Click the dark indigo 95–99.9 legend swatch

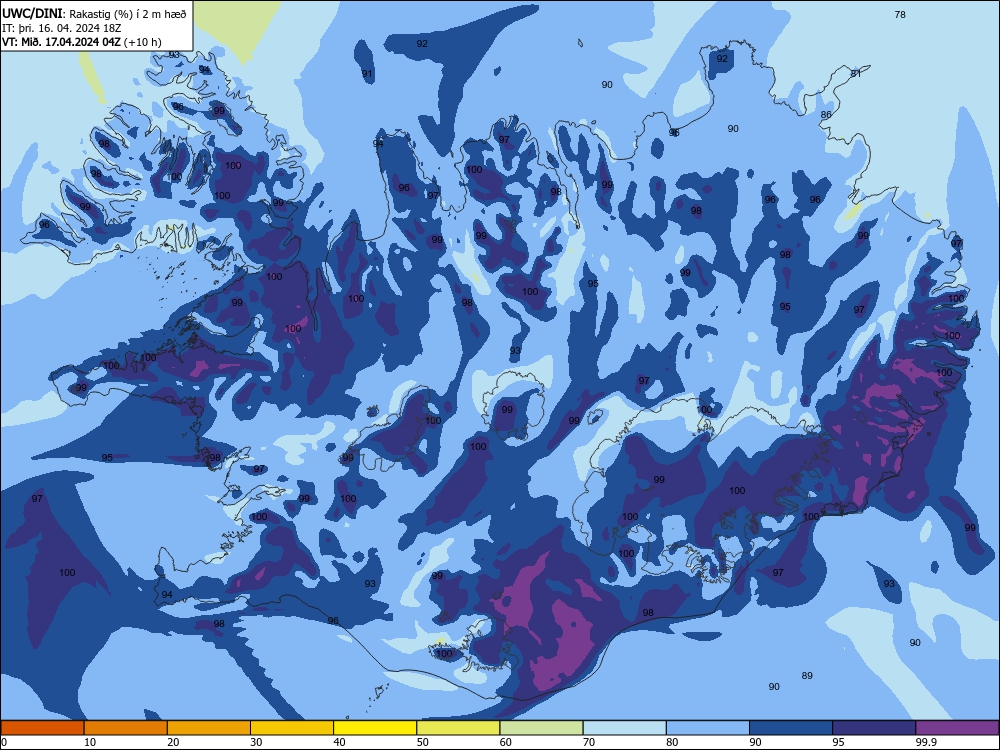pyautogui.click(x=874, y=728)
